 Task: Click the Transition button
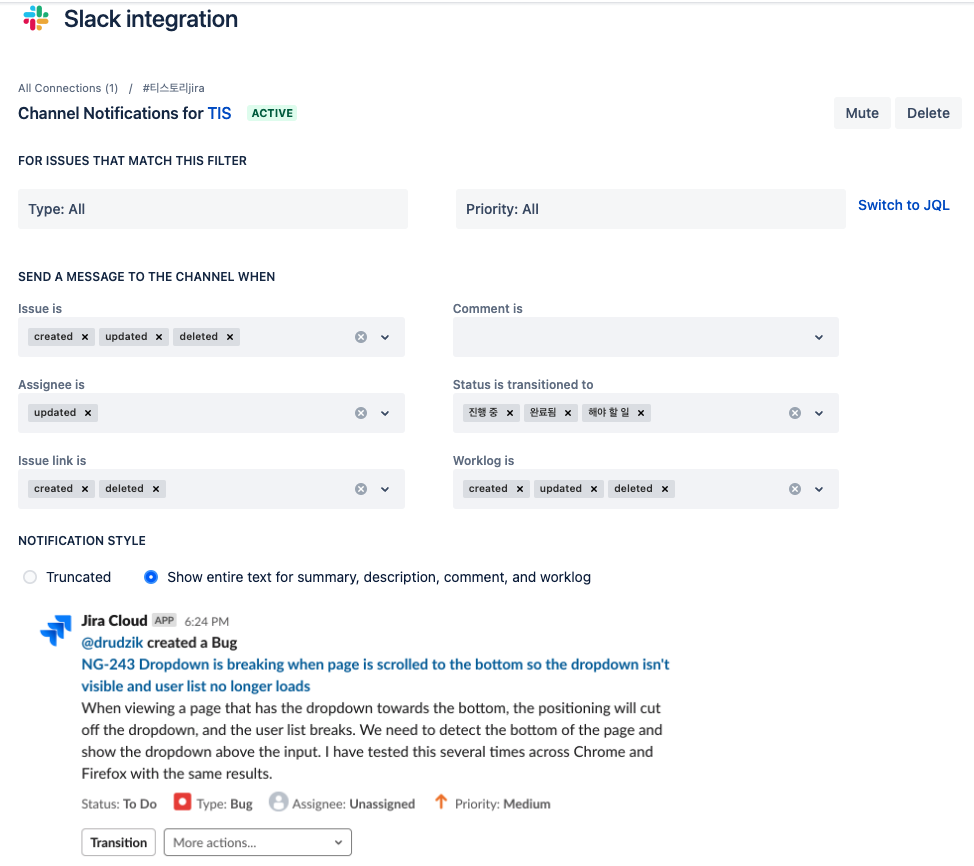119,842
